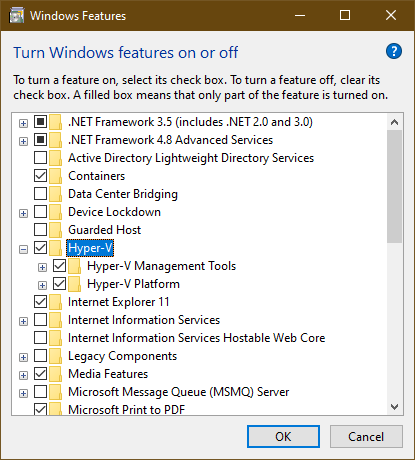
Task: Click the scrollbar down arrow
Action: coord(395,407)
